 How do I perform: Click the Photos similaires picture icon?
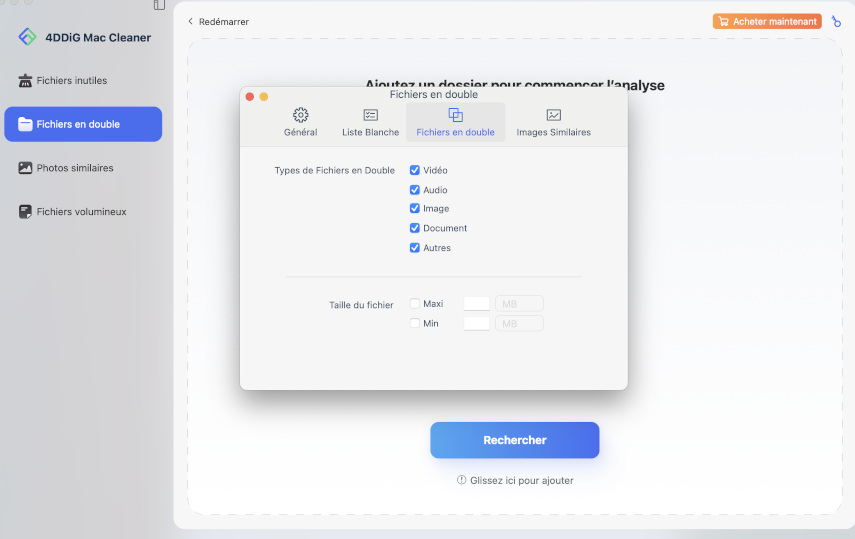coord(25,168)
